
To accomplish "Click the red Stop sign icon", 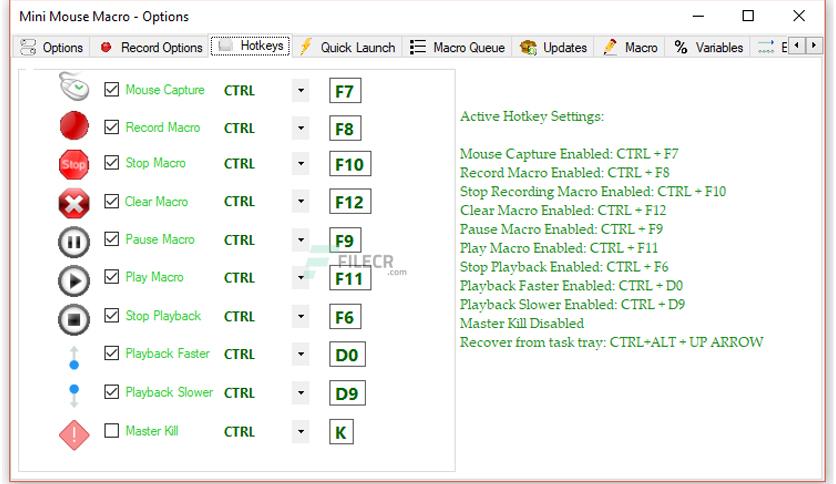I will pyautogui.click(x=74, y=164).
